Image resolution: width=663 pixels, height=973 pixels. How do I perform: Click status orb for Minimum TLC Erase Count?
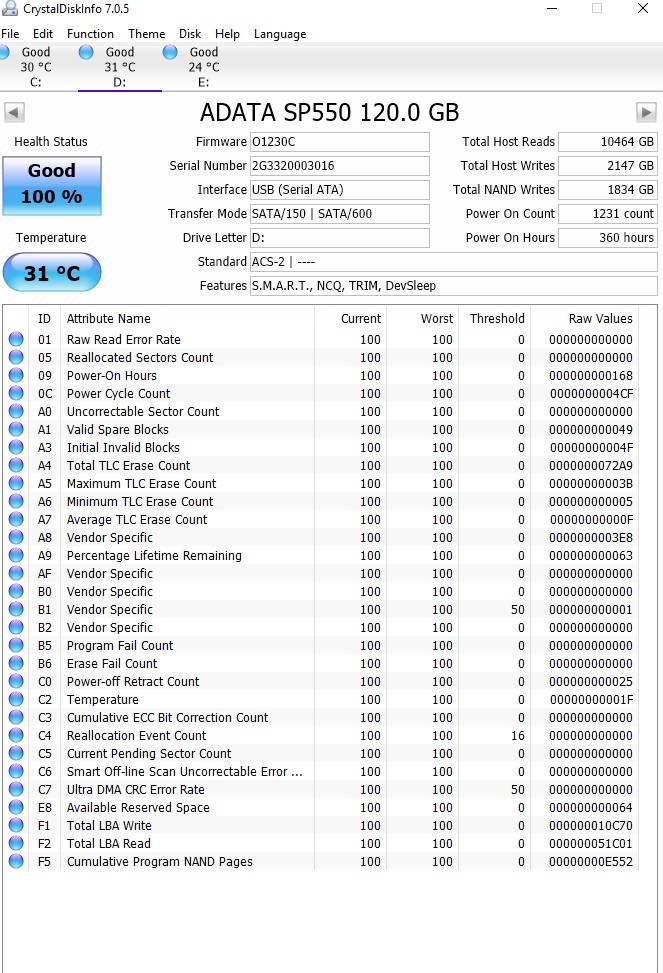pyautogui.click(x=16, y=501)
